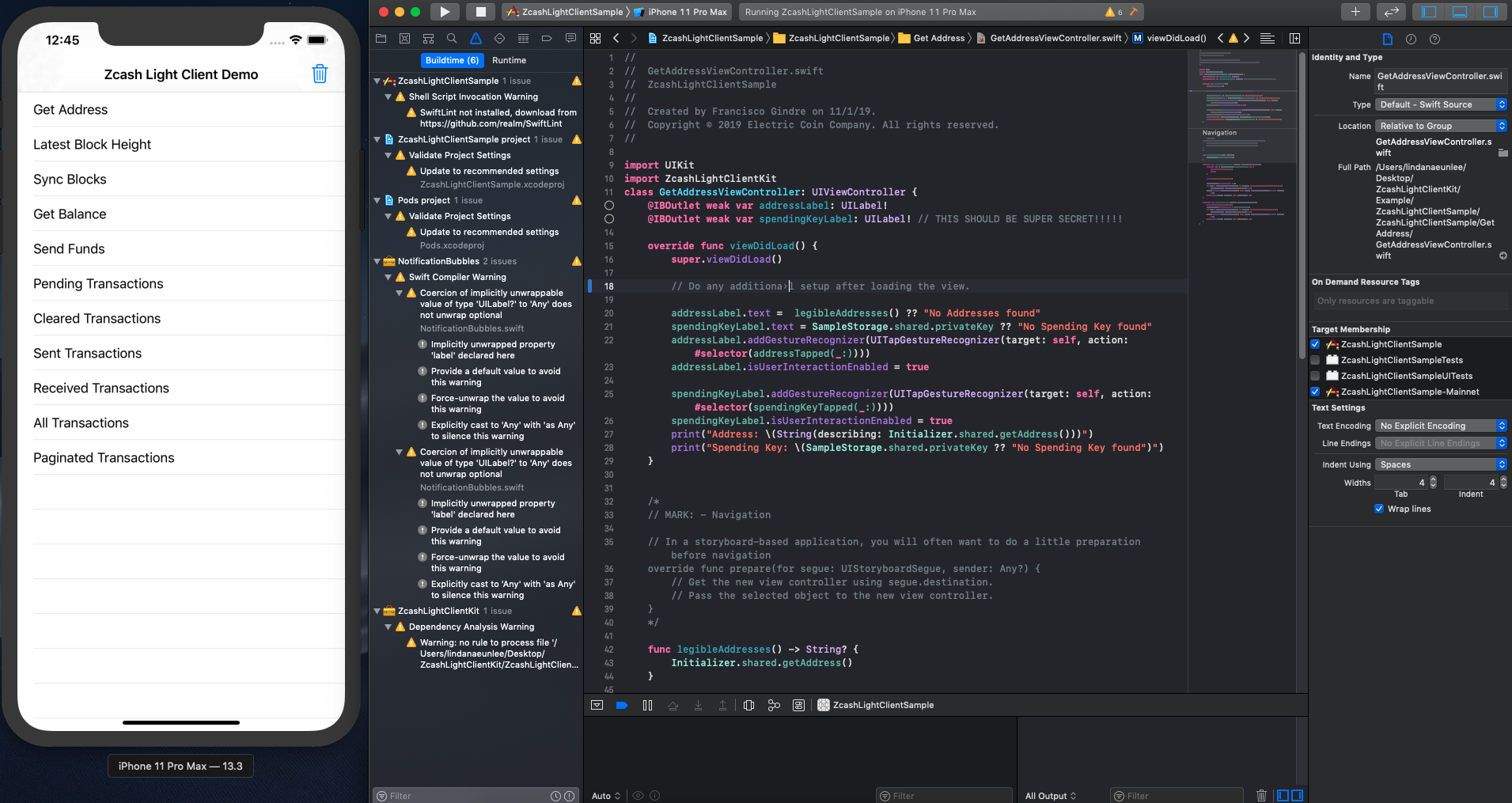1512x803 pixels.
Task: Go back with the editor back arrow
Action: [616, 38]
